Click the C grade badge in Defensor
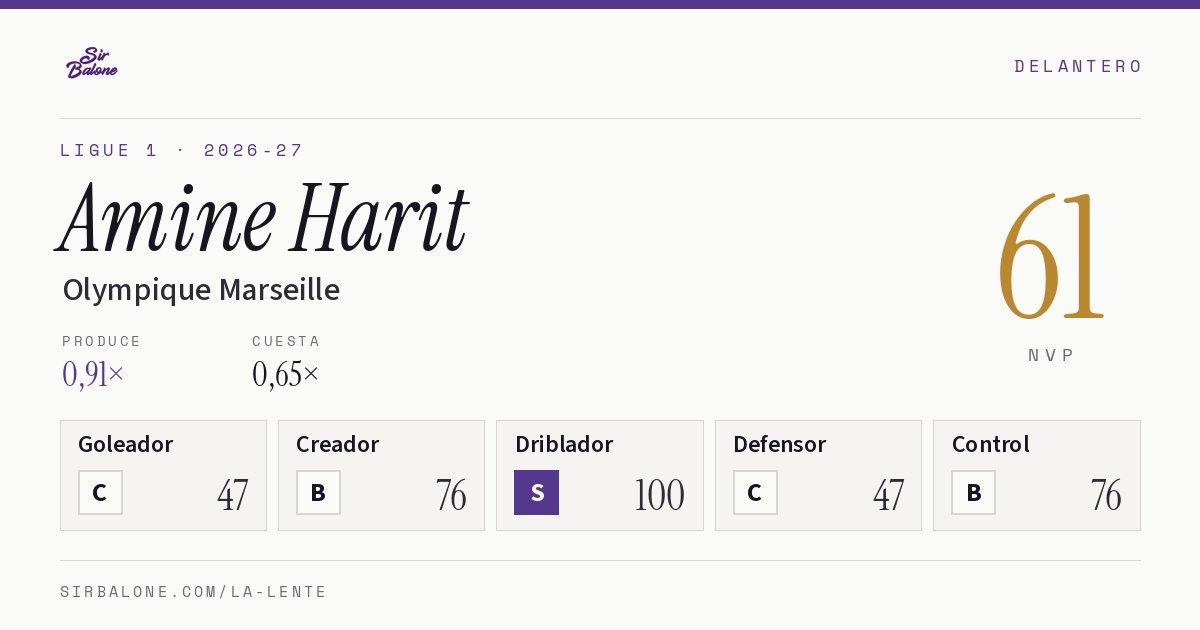The height and width of the screenshot is (630, 1200). (x=755, y=493)
